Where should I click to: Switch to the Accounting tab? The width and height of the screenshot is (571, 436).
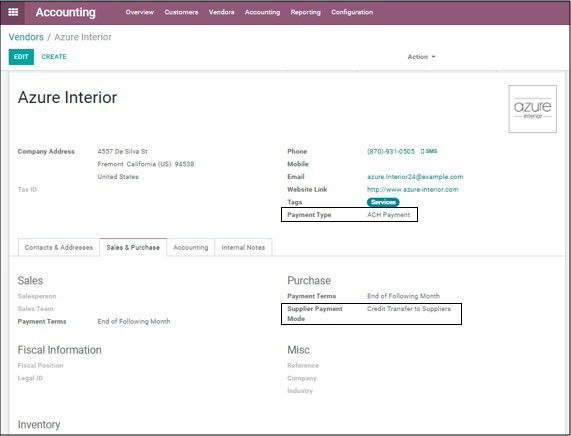click(x=190, y=247)
